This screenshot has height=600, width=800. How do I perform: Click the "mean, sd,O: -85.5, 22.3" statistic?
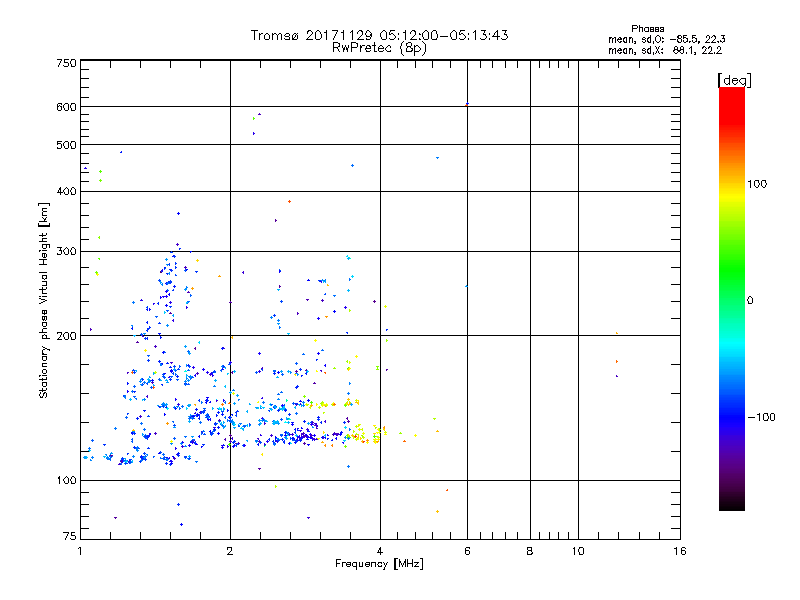tap(666, 39)
